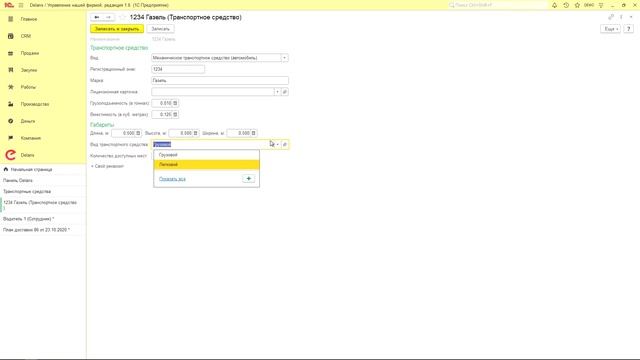
Task: Click the Высота value field
Action: [181, 133]
